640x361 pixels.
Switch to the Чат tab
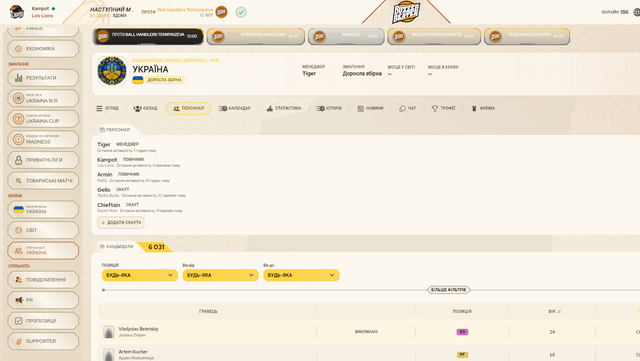coord(407,108)
